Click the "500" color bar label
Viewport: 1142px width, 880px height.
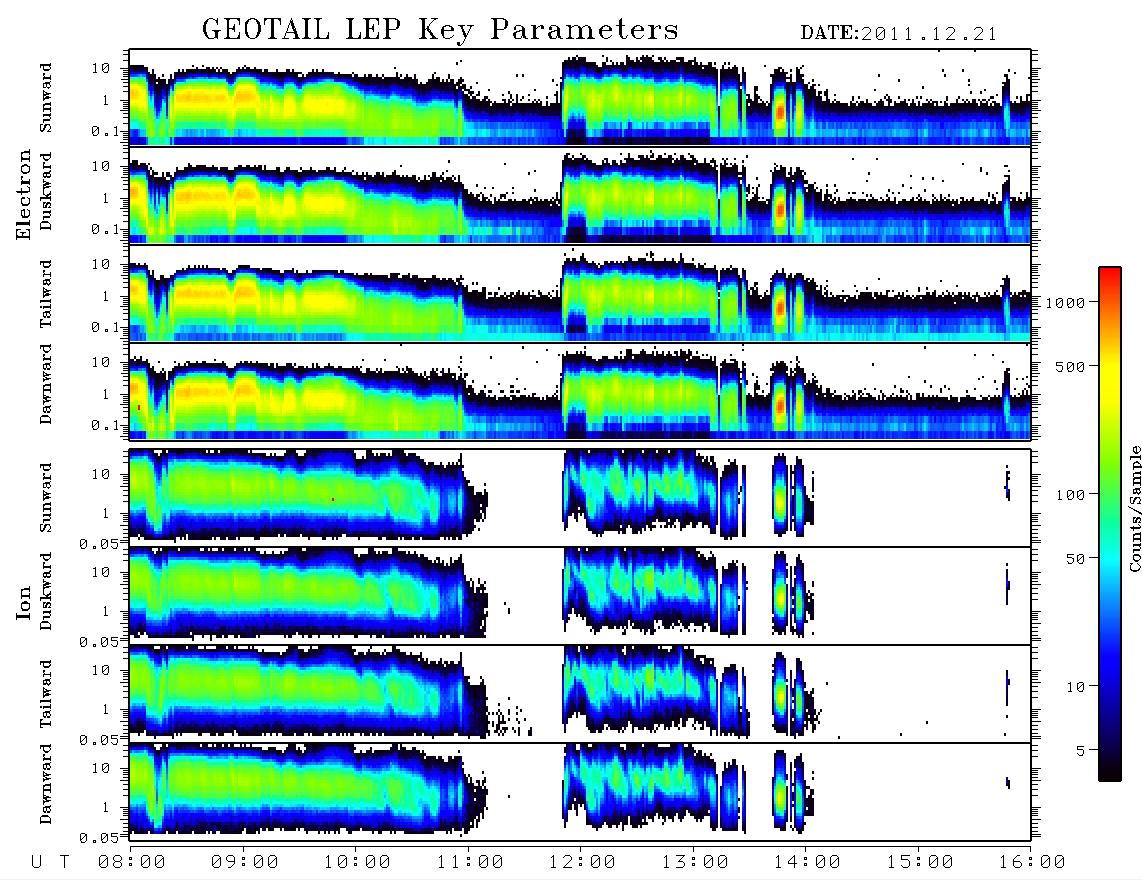tap(1070, 366)
